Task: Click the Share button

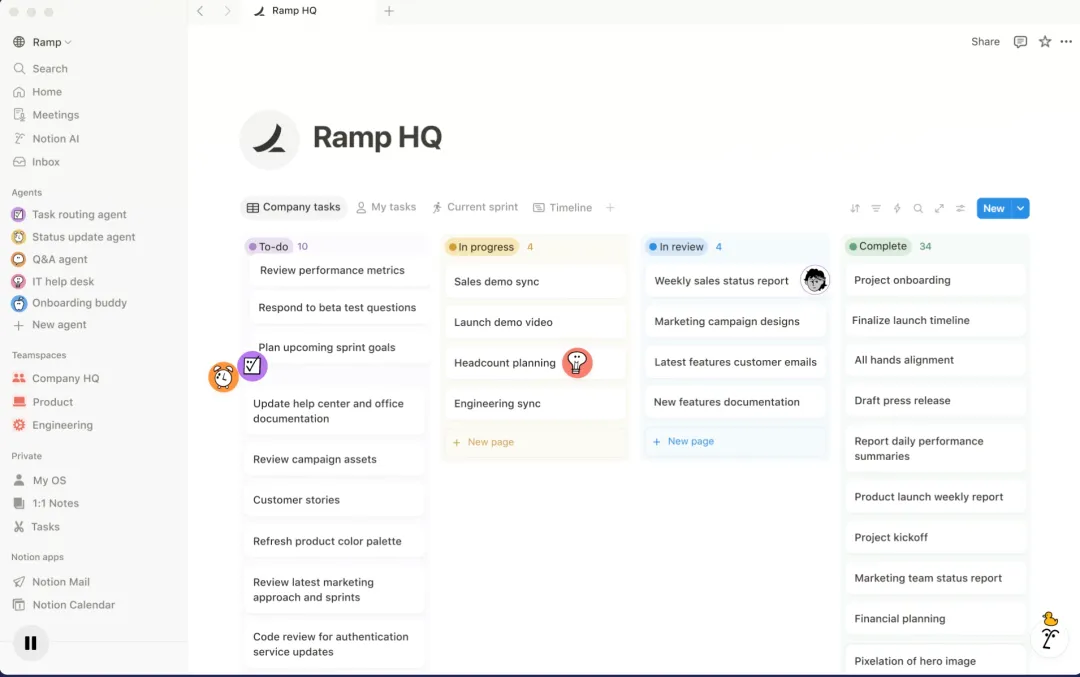Action: pyautogui.click(x=985, y=42)
